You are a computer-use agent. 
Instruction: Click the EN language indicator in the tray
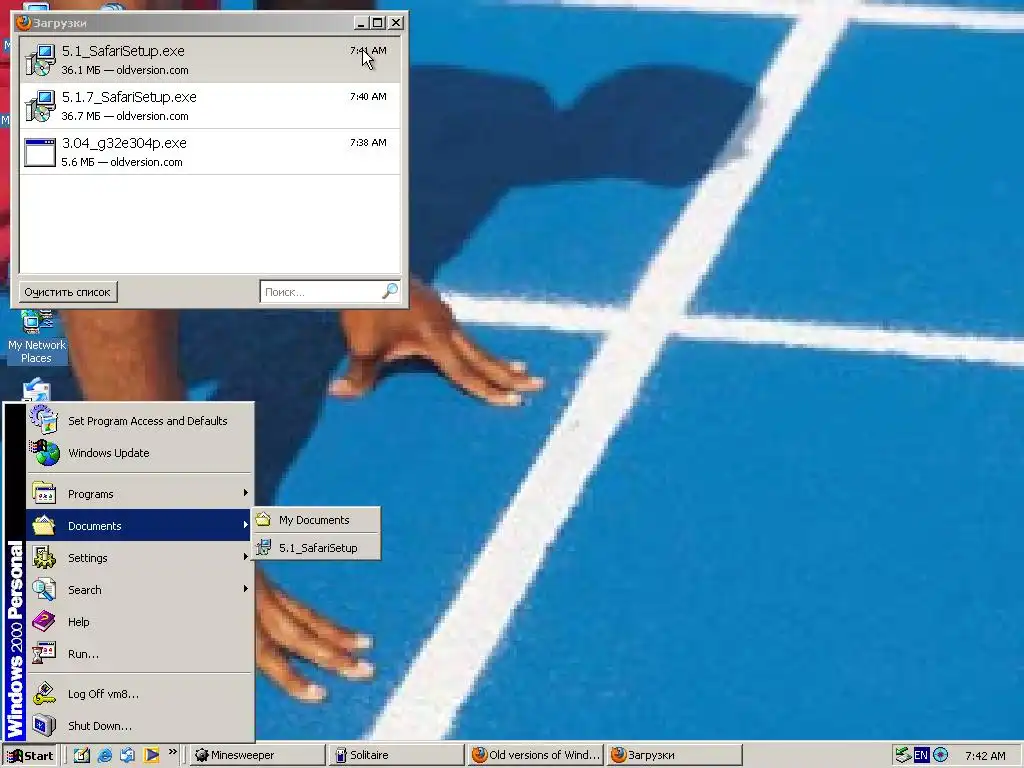921,756
